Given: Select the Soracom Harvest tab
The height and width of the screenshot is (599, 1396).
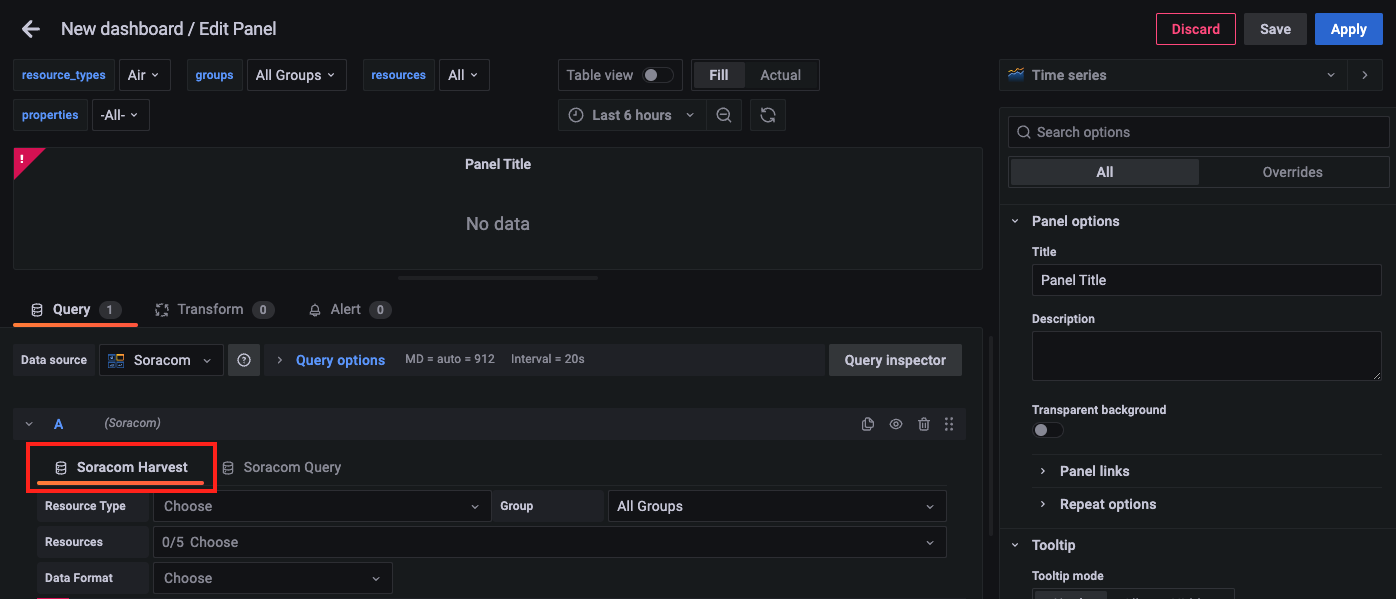Looking at the screenshot, I should click(x=121, y=467).
